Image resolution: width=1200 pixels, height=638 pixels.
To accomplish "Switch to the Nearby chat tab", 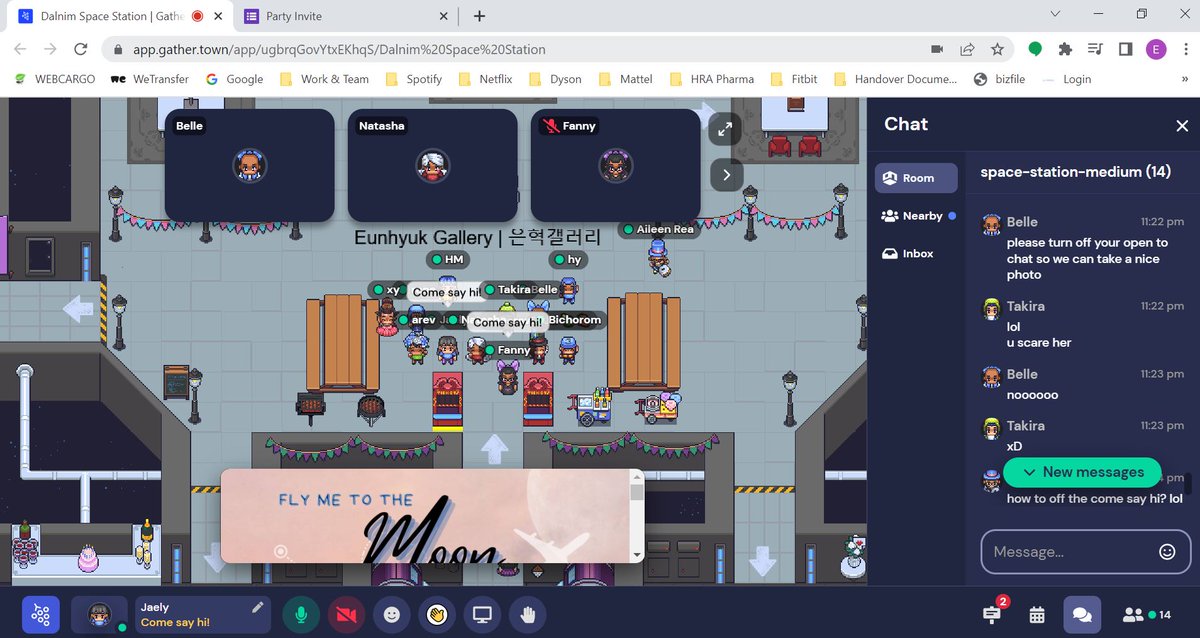I will pyautogui.click(x=916, y=216).
